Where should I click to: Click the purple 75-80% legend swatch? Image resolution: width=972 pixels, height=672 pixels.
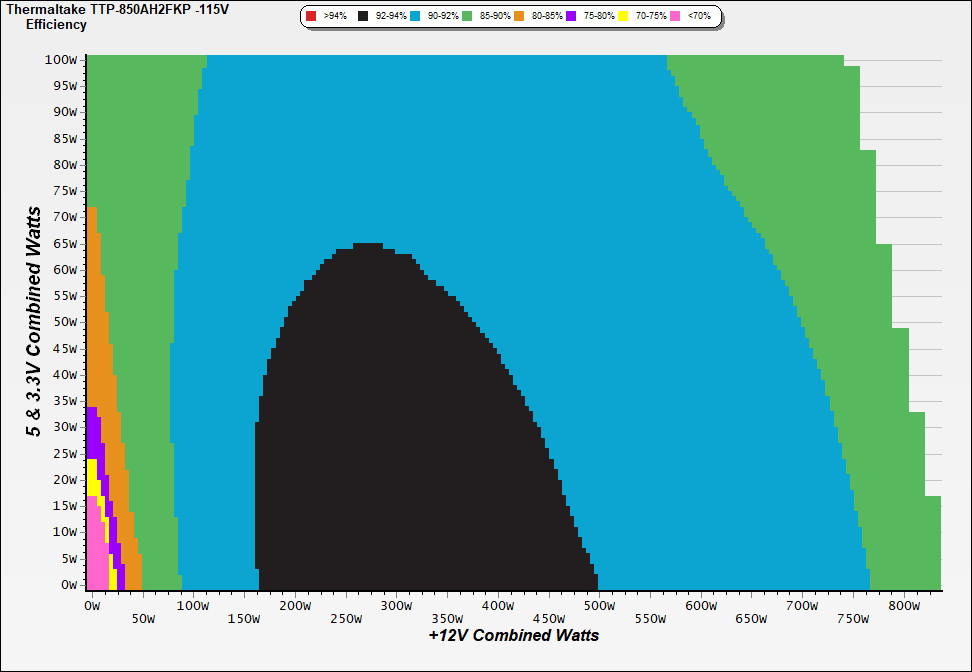pos(571,17)
